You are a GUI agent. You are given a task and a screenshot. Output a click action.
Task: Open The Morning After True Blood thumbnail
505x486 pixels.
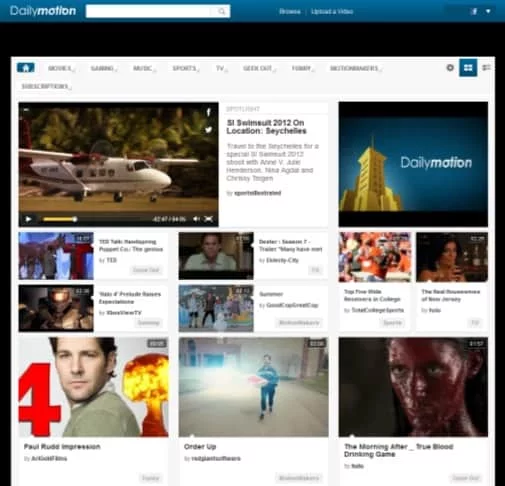click(x=413, y=387)
